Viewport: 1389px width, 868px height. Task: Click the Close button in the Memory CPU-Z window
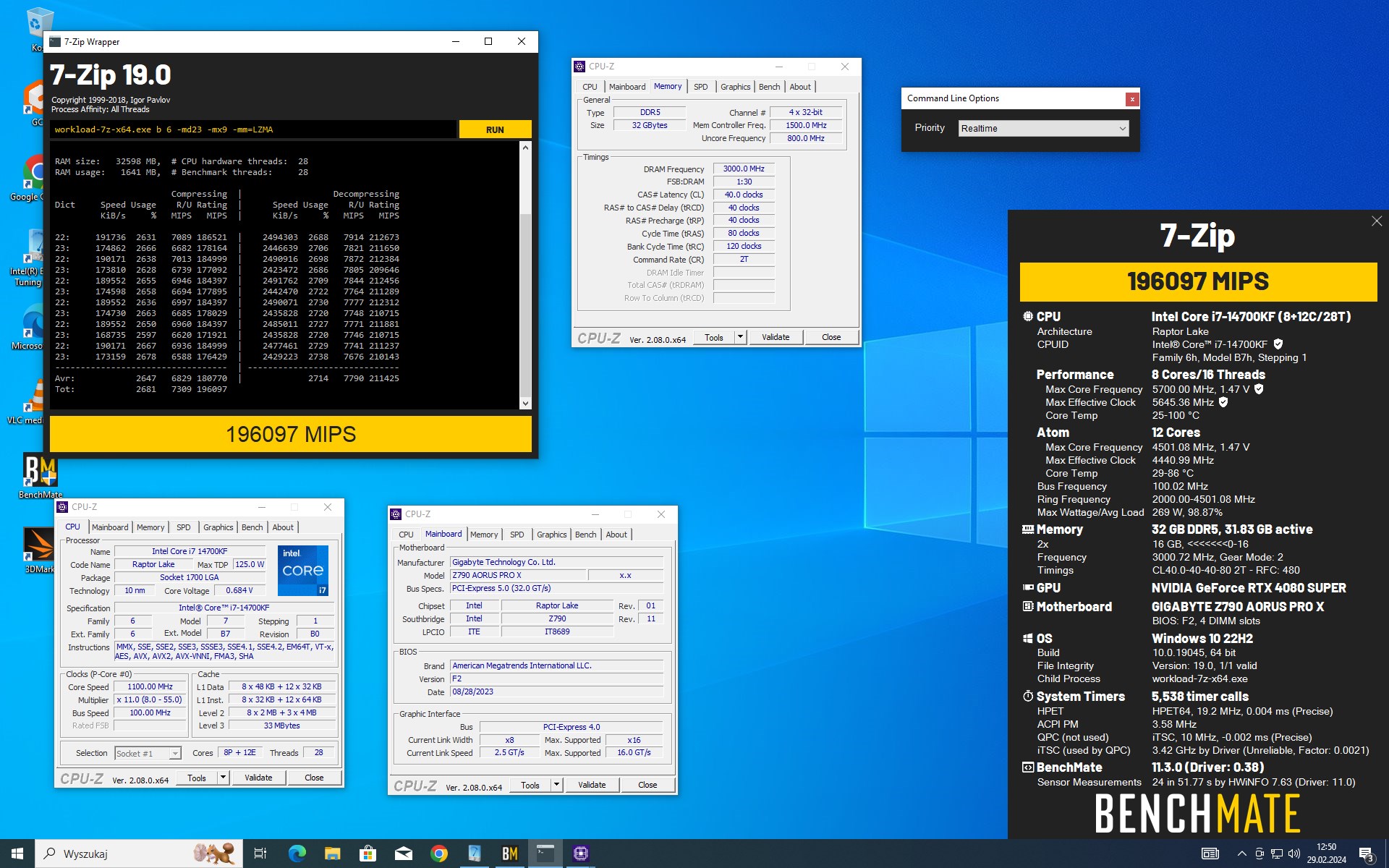tap(831, 337)
